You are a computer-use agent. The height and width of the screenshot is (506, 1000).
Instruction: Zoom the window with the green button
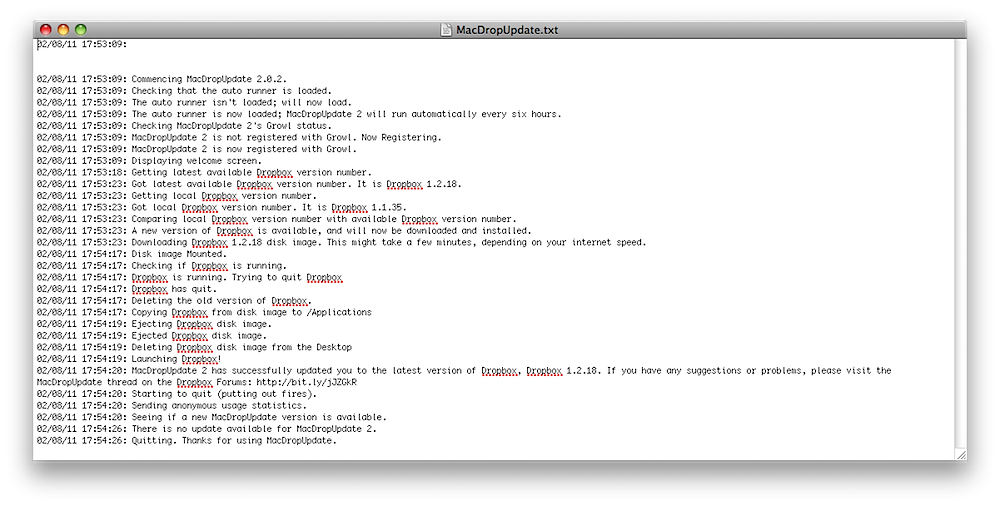[x=80, y=29]
